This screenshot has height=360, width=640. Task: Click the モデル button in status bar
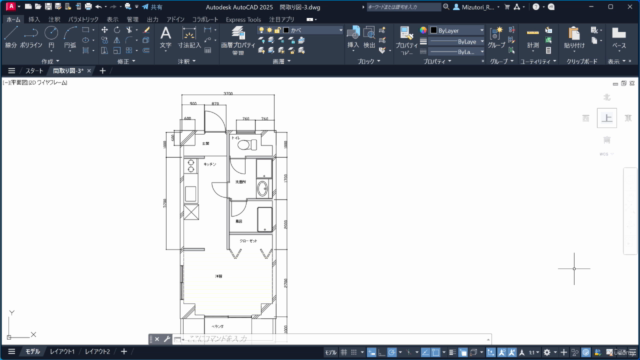pos(331,352)
